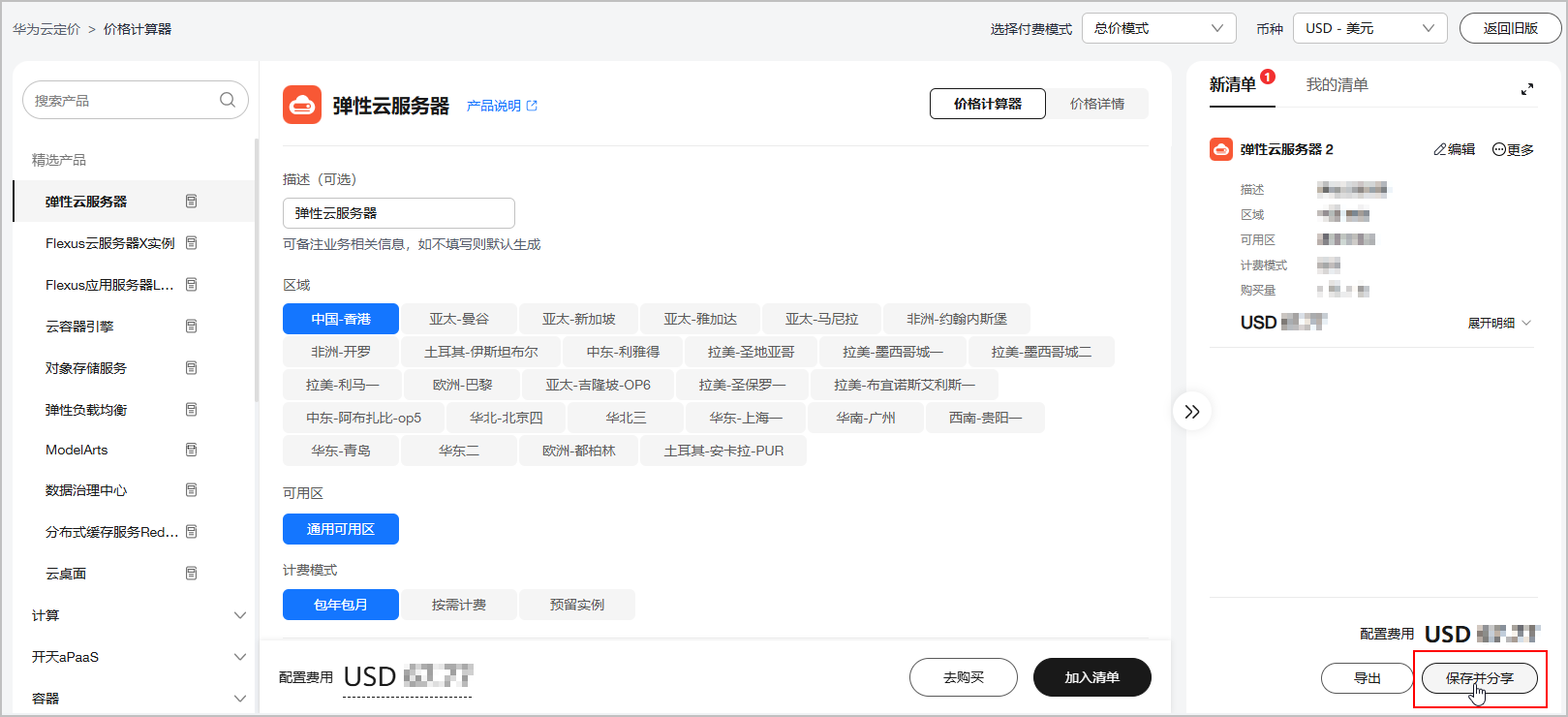Open the 产品说明 link
This screenshot has height=717, width=1568.
coord(502,106)
